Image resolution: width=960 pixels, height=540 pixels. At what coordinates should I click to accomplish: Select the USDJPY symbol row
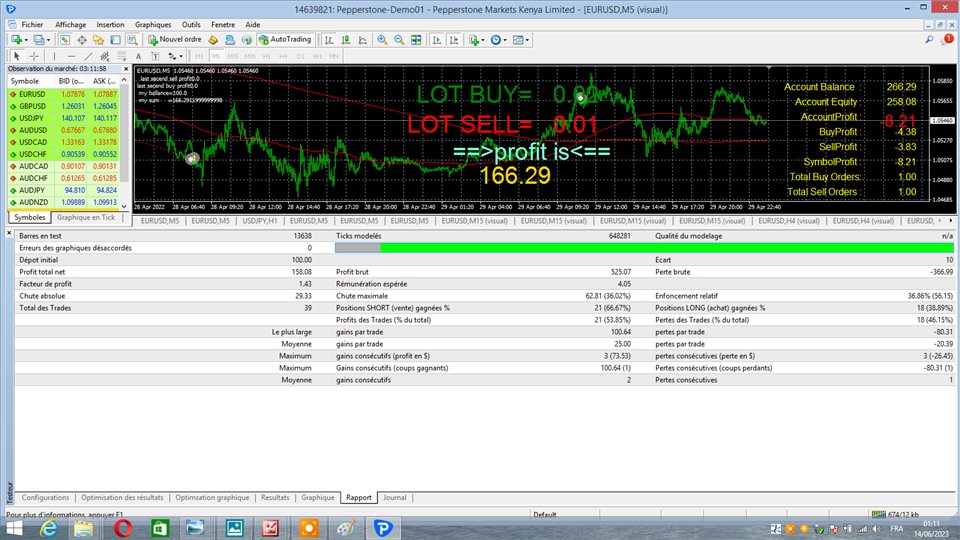click(63, 118)
